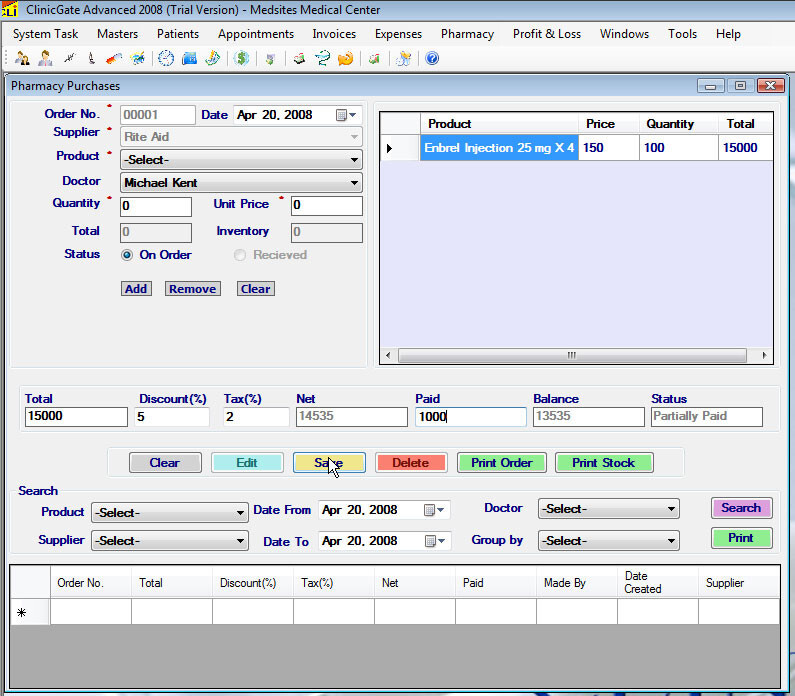The width and height of the screenshot is (795, 696).
Task: Click the blue question mark help icon
Action: [x=432, y=58]
